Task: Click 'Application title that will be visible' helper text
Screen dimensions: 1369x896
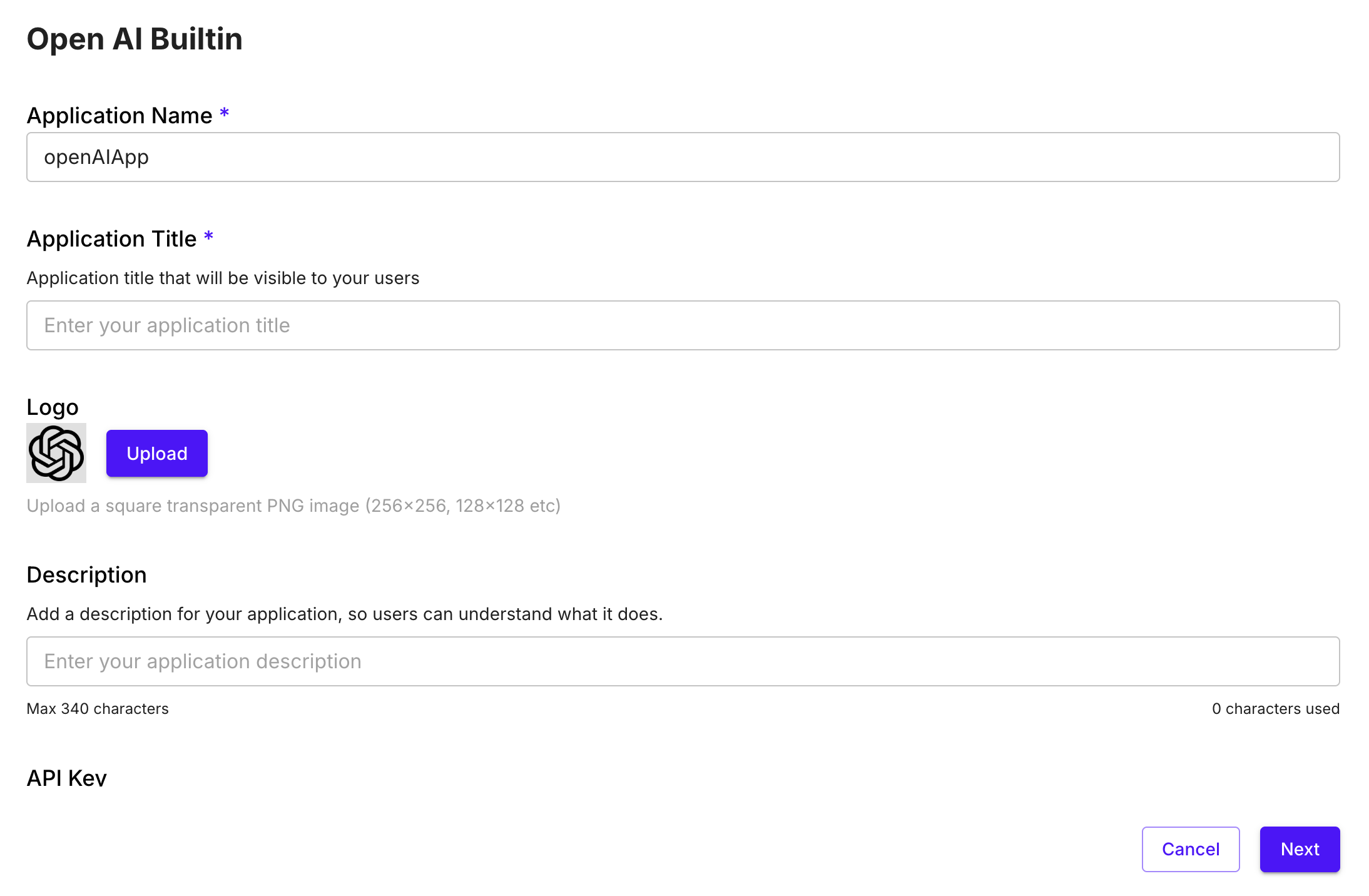Action: click(x=223, y=278)
